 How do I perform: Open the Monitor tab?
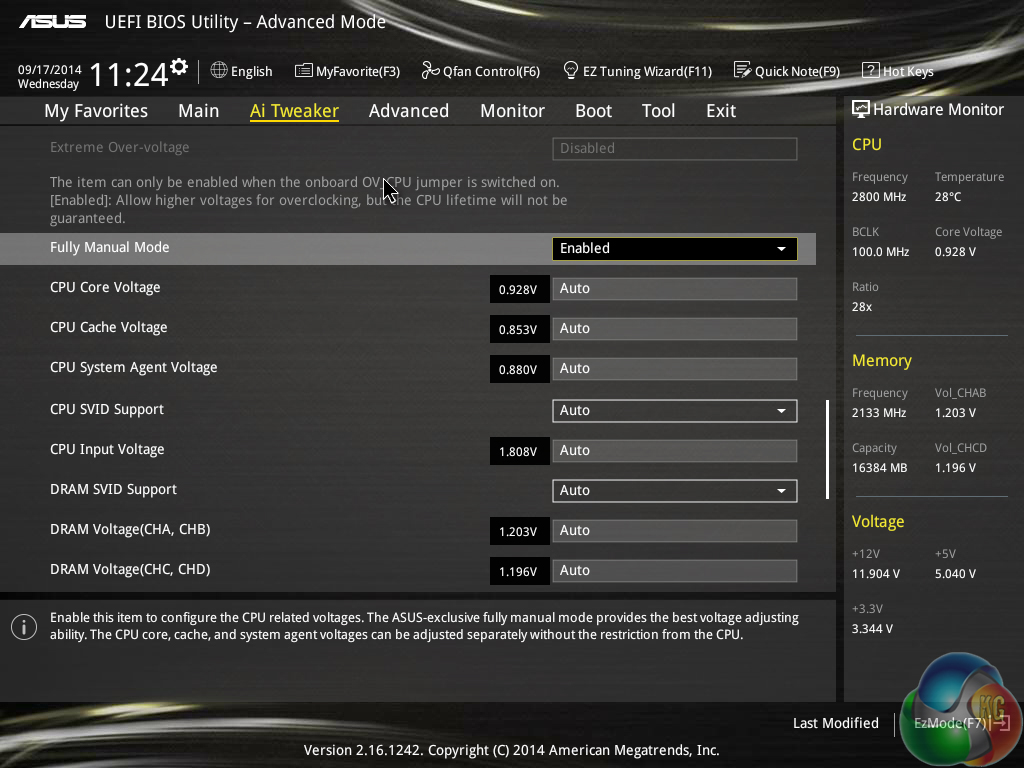(513, 111)
